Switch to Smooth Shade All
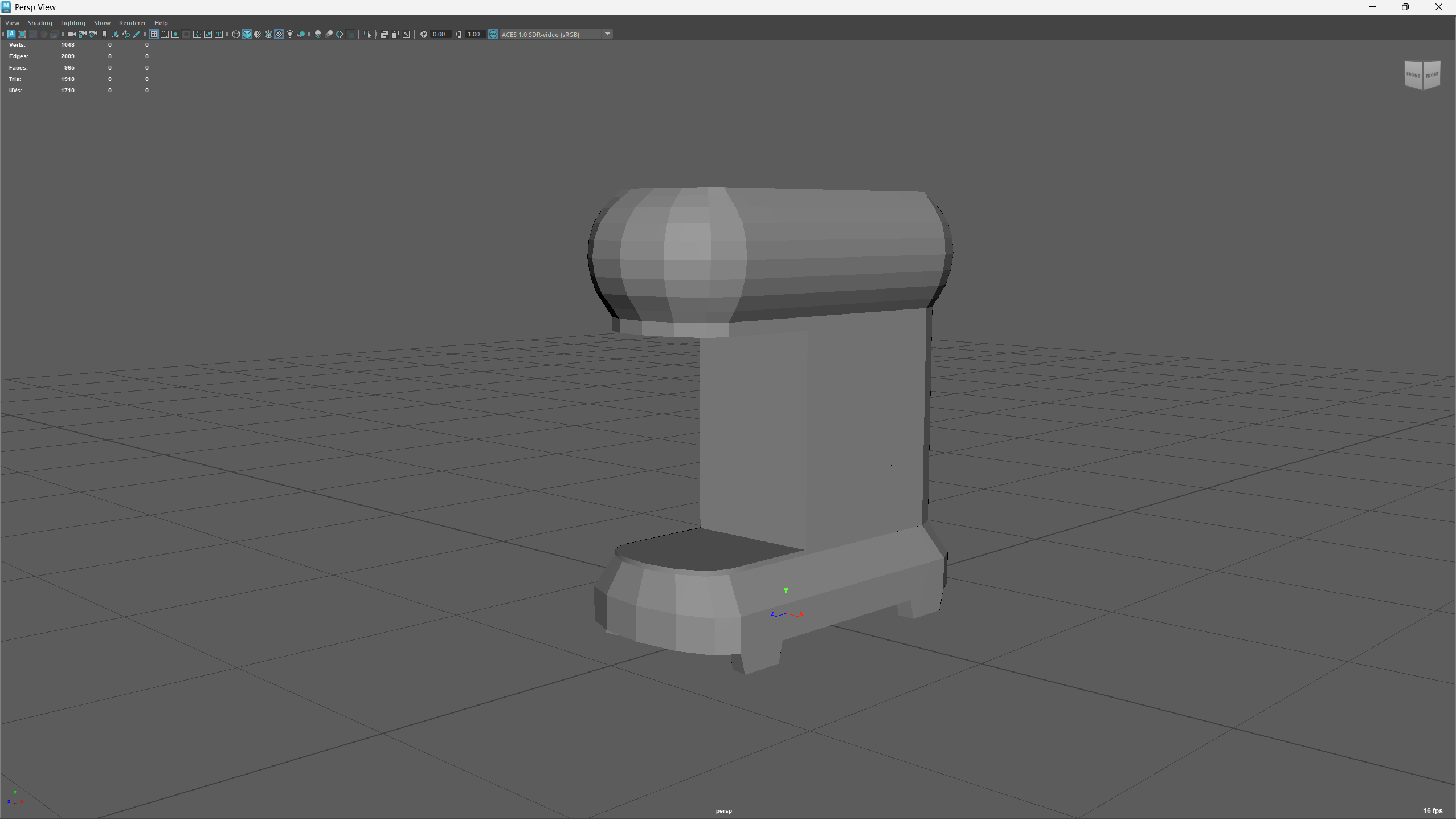Image resolution: width=1456 pixels, height=819 pixels. 247,34
